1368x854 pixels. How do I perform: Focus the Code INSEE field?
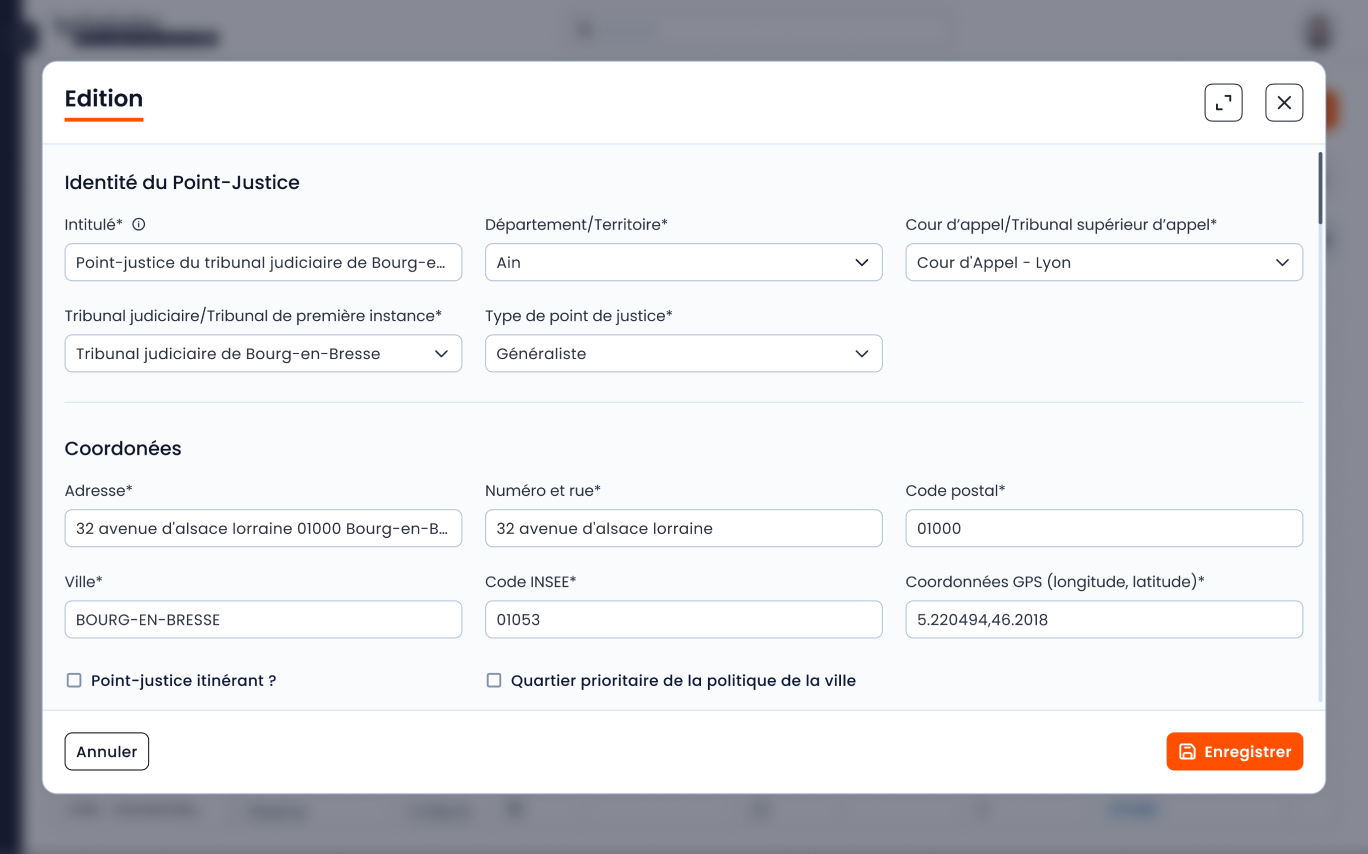683,620
